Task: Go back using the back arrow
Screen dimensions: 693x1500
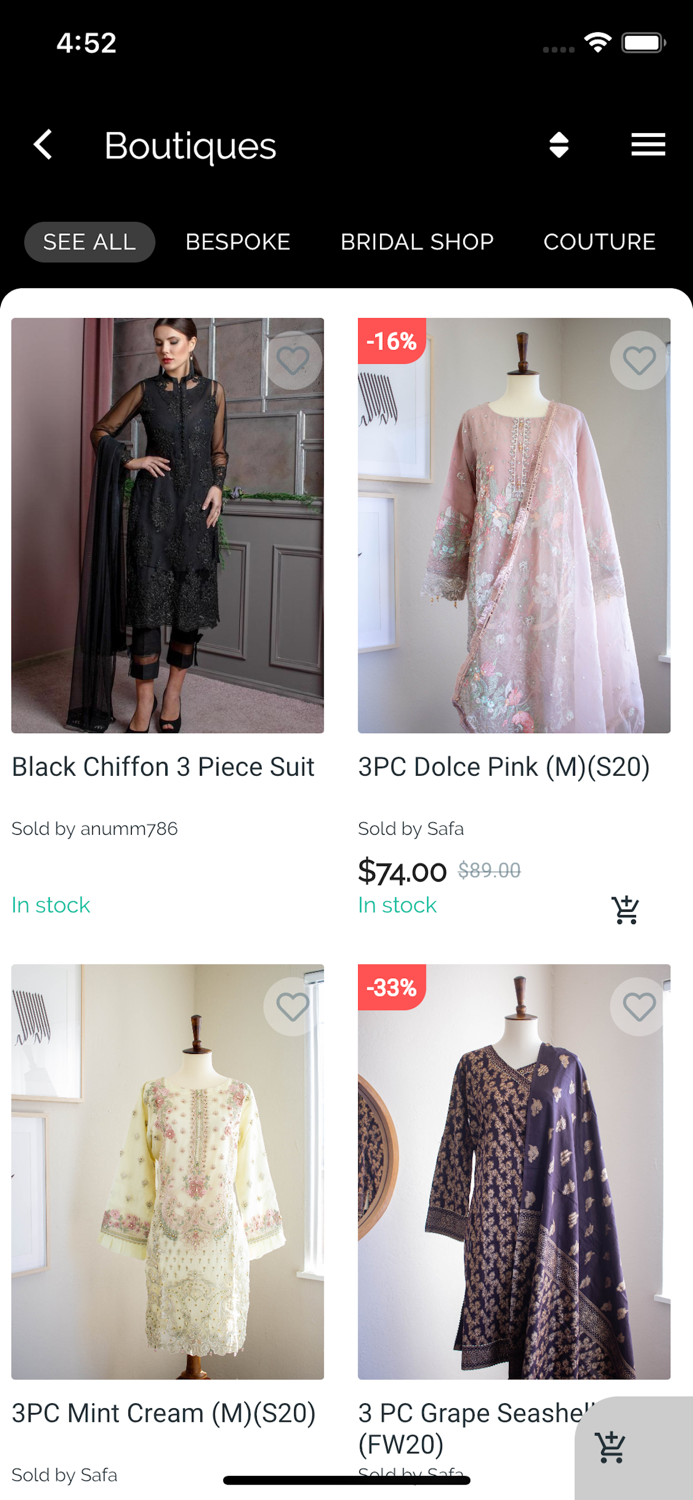Action: [43, 145]
